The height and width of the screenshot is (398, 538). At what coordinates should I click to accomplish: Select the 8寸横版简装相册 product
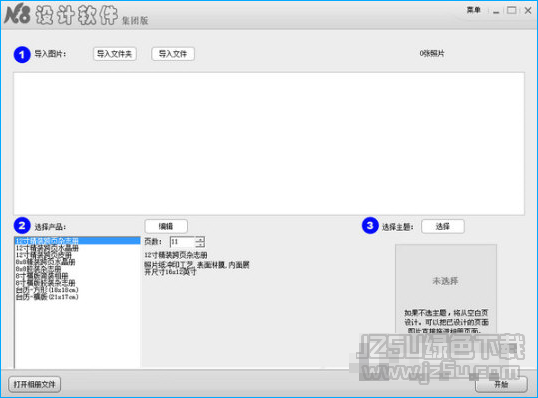click(78, 276)
